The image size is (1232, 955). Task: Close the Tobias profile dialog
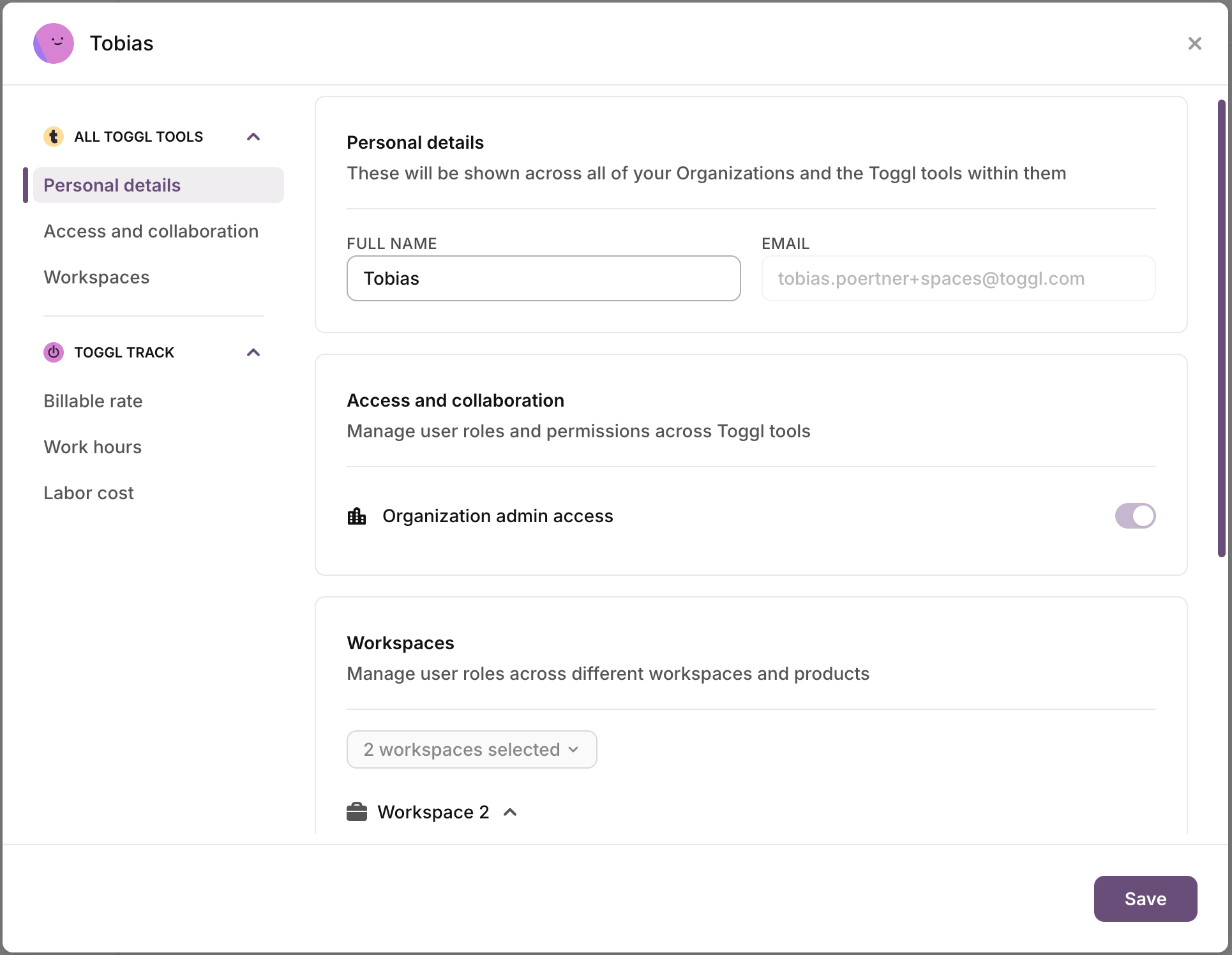click(1194, 43)
